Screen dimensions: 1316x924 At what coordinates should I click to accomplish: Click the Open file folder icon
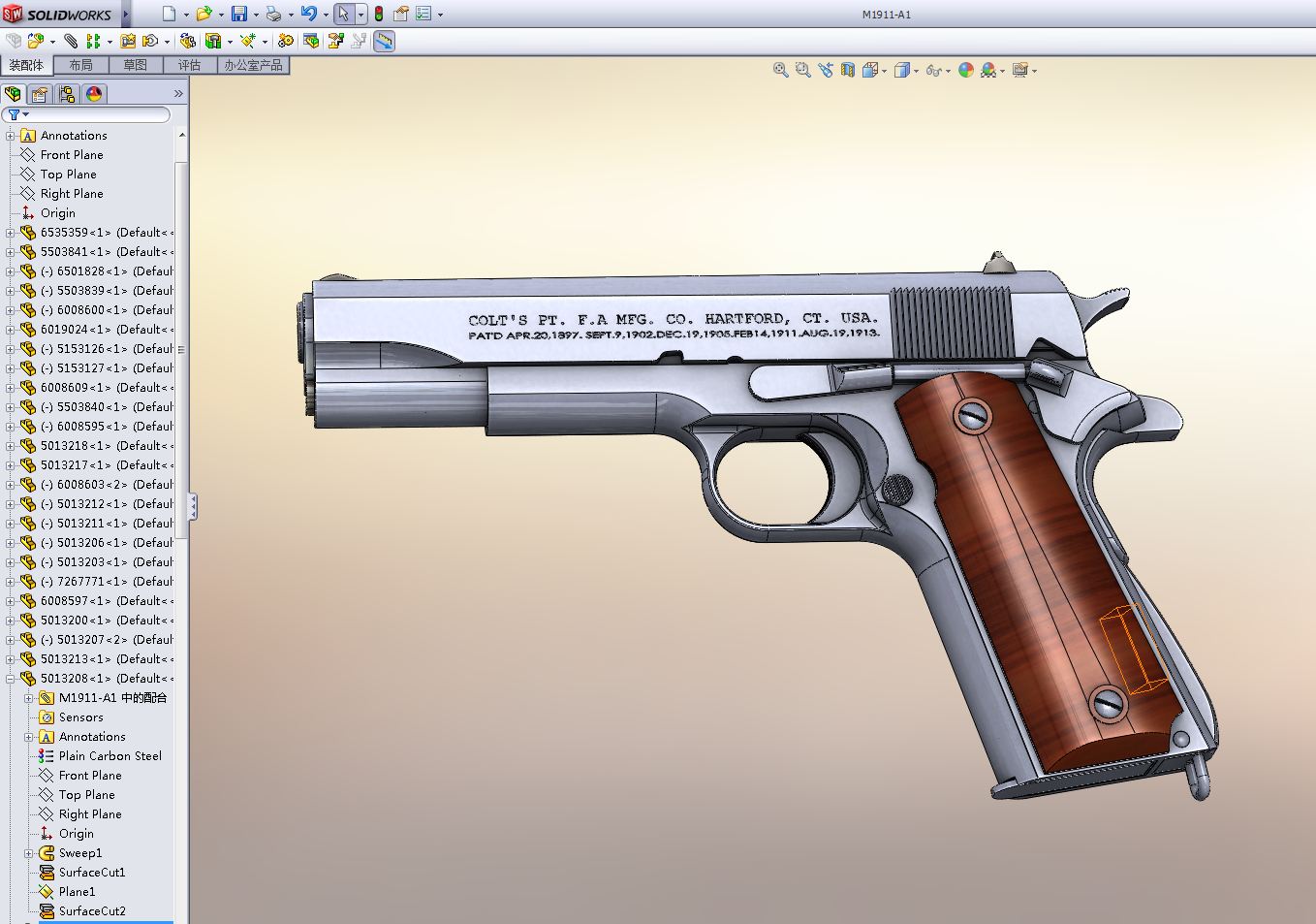pos(204,14)
